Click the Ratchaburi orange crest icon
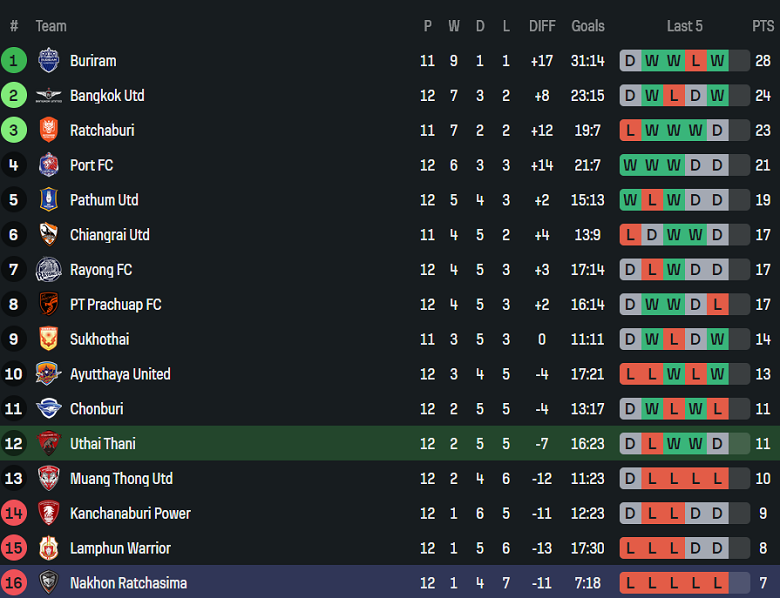The image size is (780, 598). pos(48,130)
